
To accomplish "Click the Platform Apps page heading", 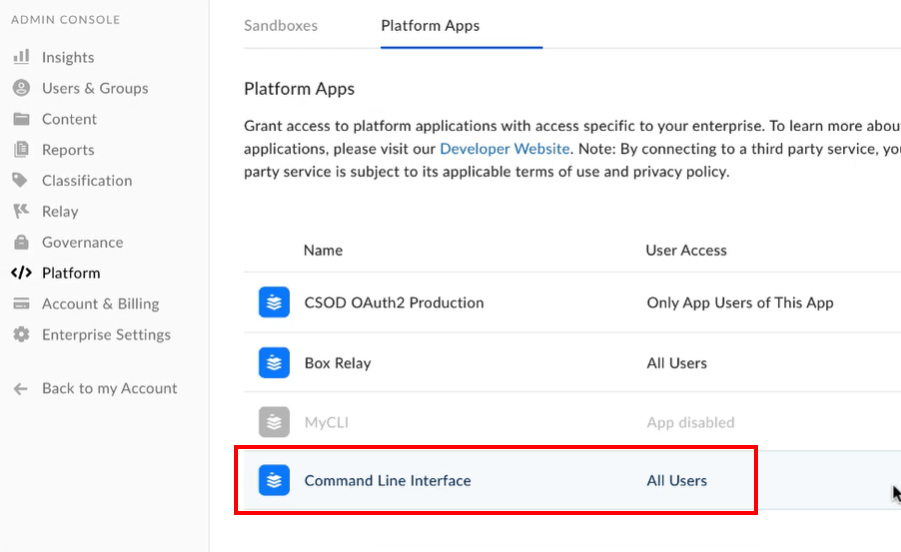I will pyautogui.click(x=299, y=89).
